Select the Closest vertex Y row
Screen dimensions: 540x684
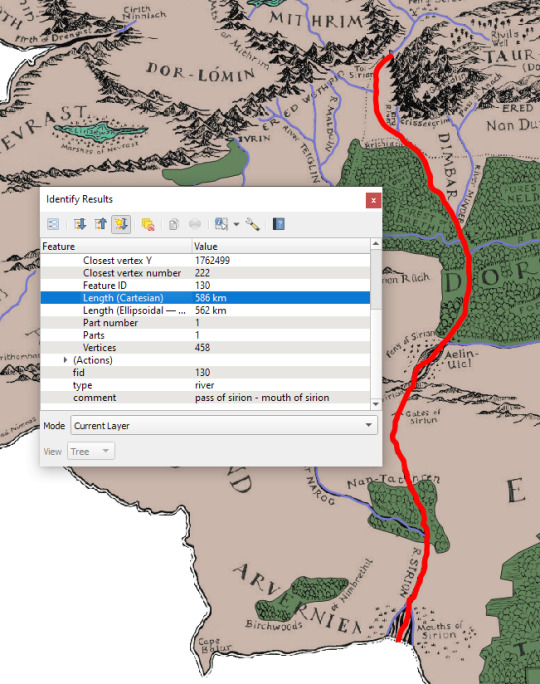coord(205,260)
